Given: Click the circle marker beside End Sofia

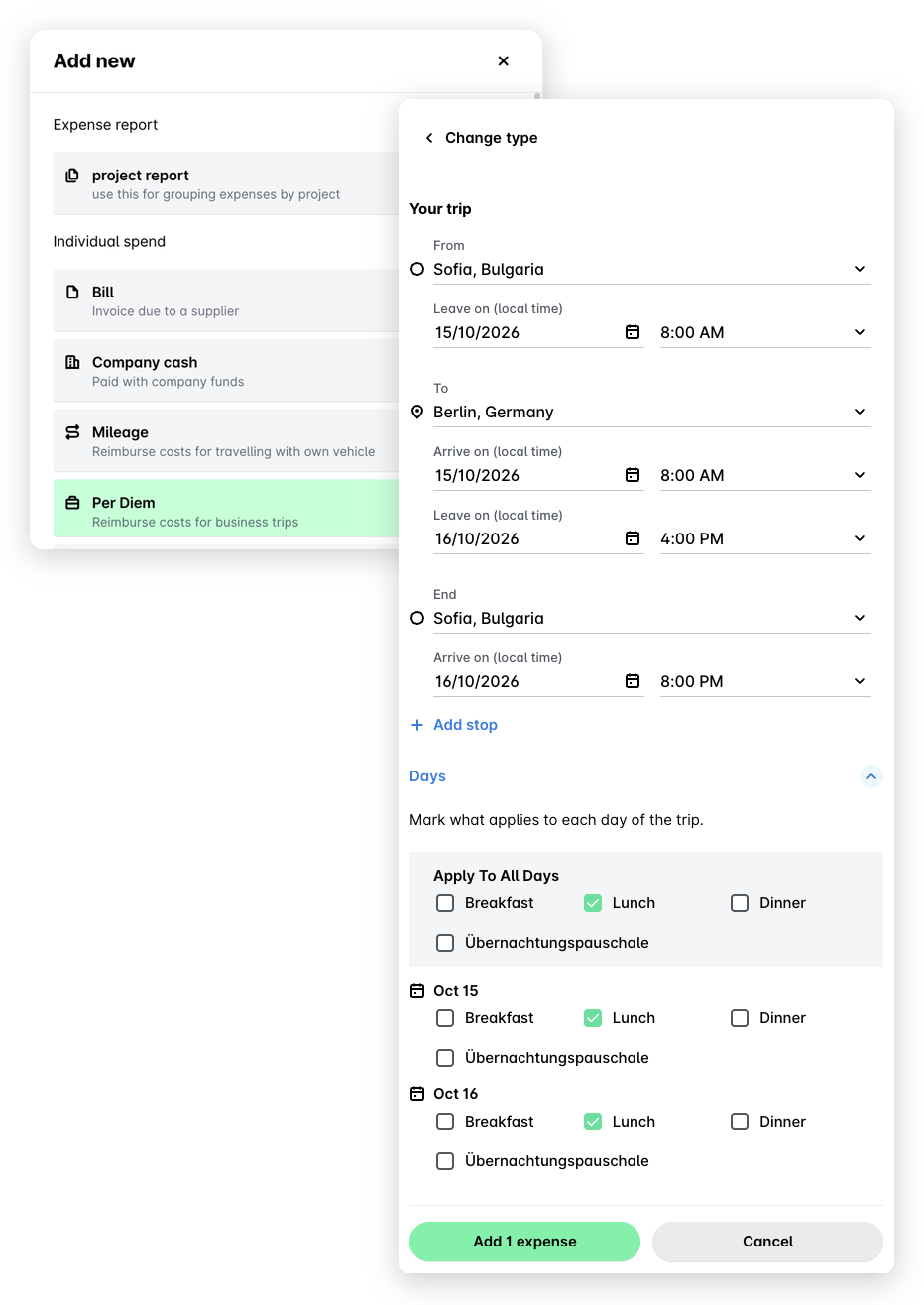Looking at the screenshot, I should [x=417, y=618].
